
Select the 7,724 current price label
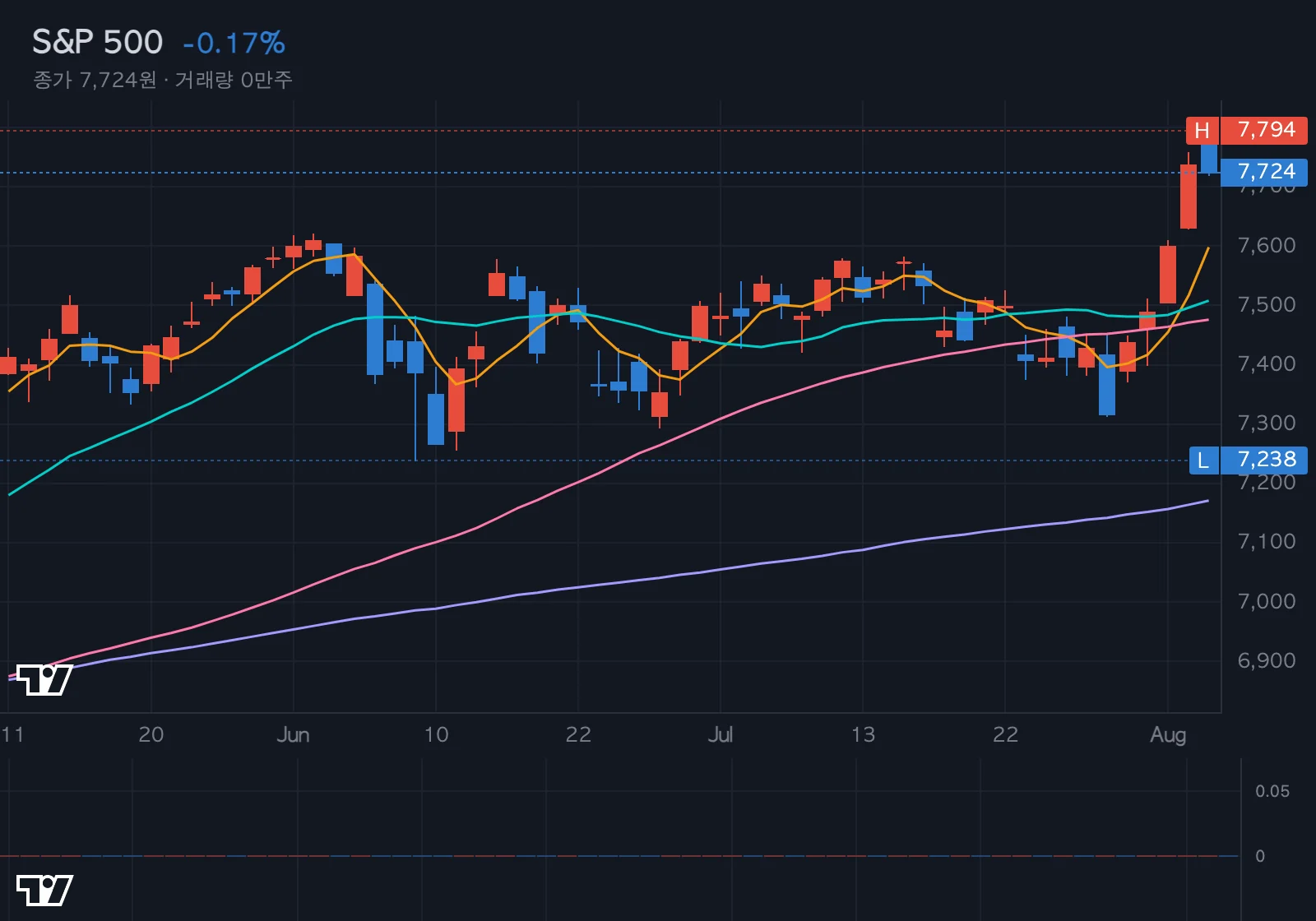point(1264,172)
